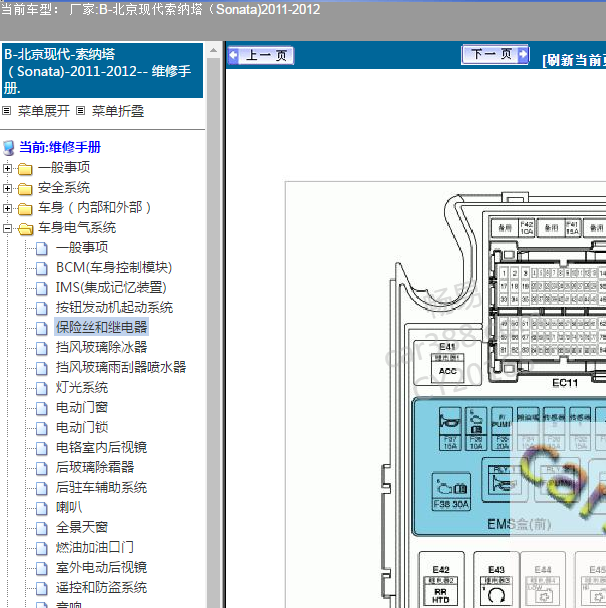Click document icon beside 电动门锁

(42, 428)
